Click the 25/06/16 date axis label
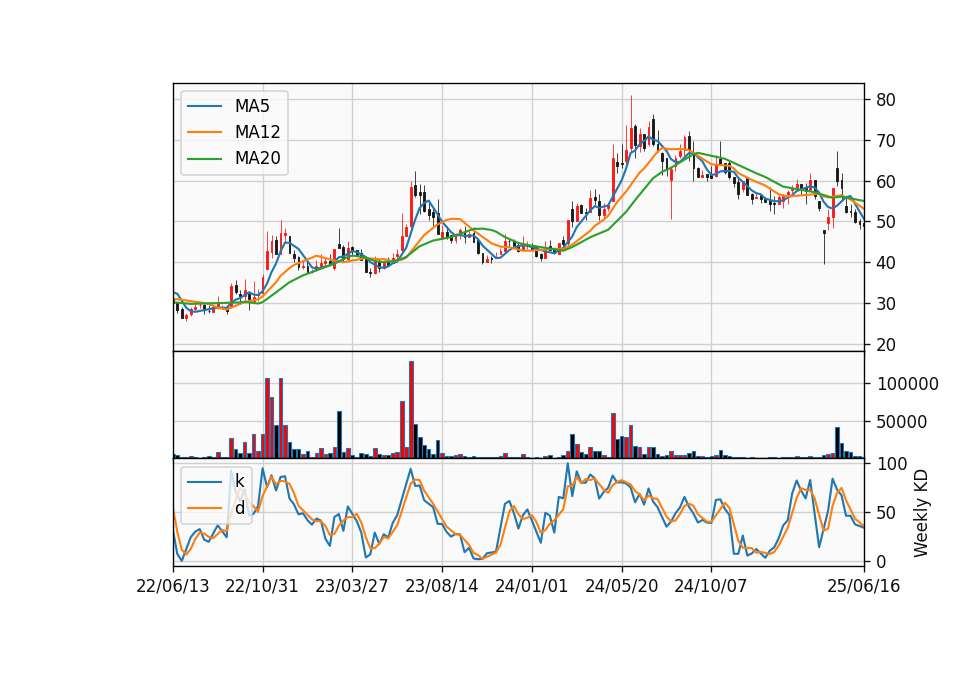The image size is (960, 690). [864, 586]
